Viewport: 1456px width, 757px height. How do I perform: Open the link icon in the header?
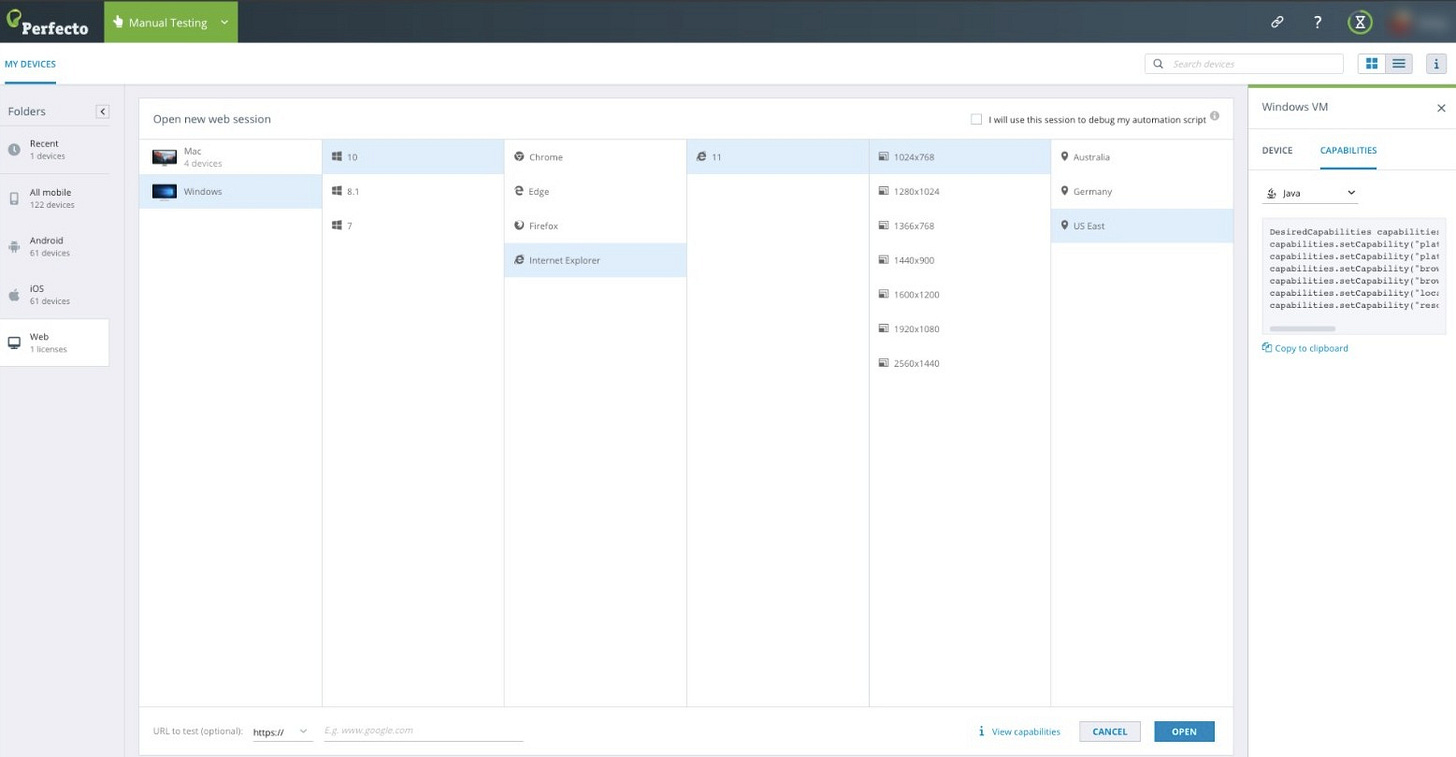click(x=1277, y=22)
